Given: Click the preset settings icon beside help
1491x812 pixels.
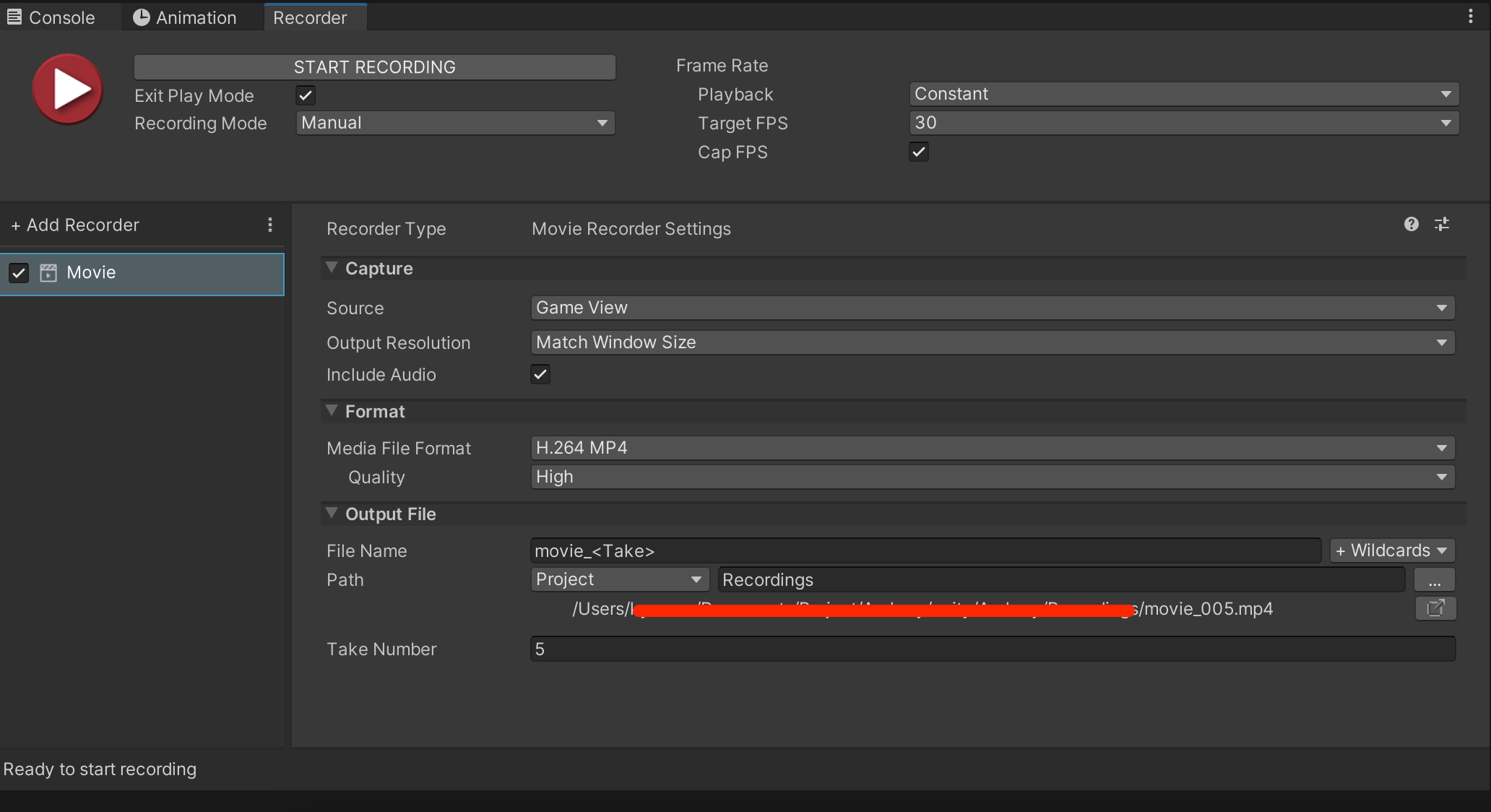Looking at the screenshot, I should 1442,225.
